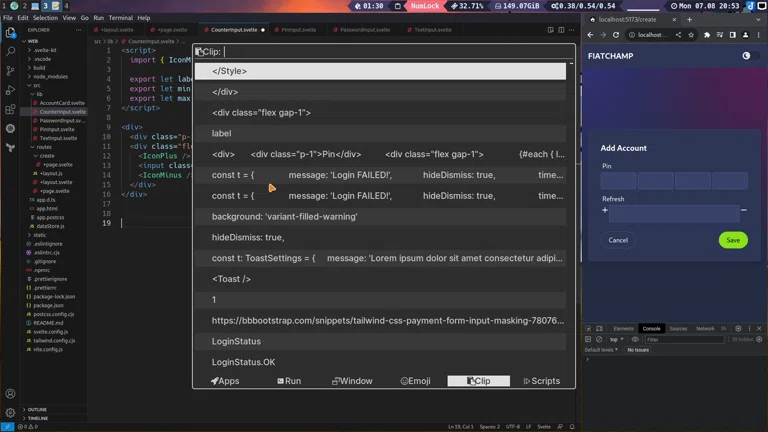This screenshot has width=768, height=432.
Task: Toggle device toolbar in DevTools
Action: click(599, 328)
